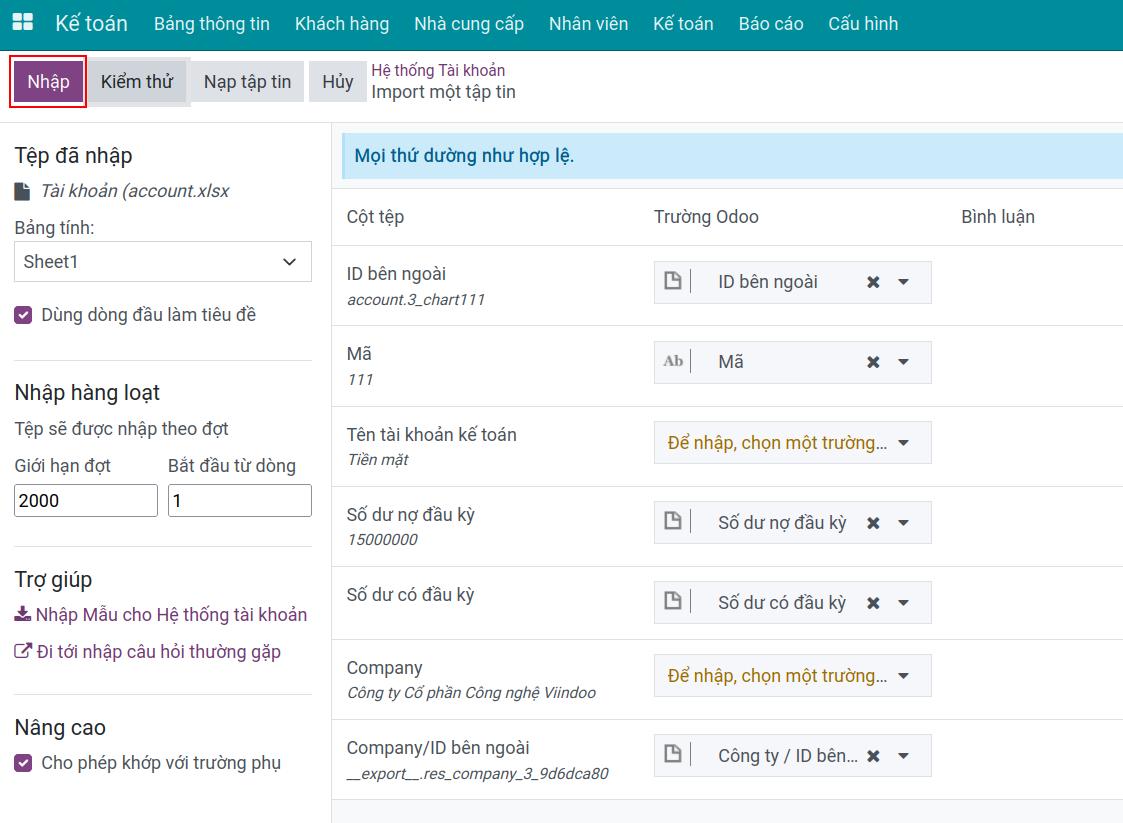Expand the Mã field dropdown arrow
This screenshot has height=823, width=1123.
tap(904, 362)
